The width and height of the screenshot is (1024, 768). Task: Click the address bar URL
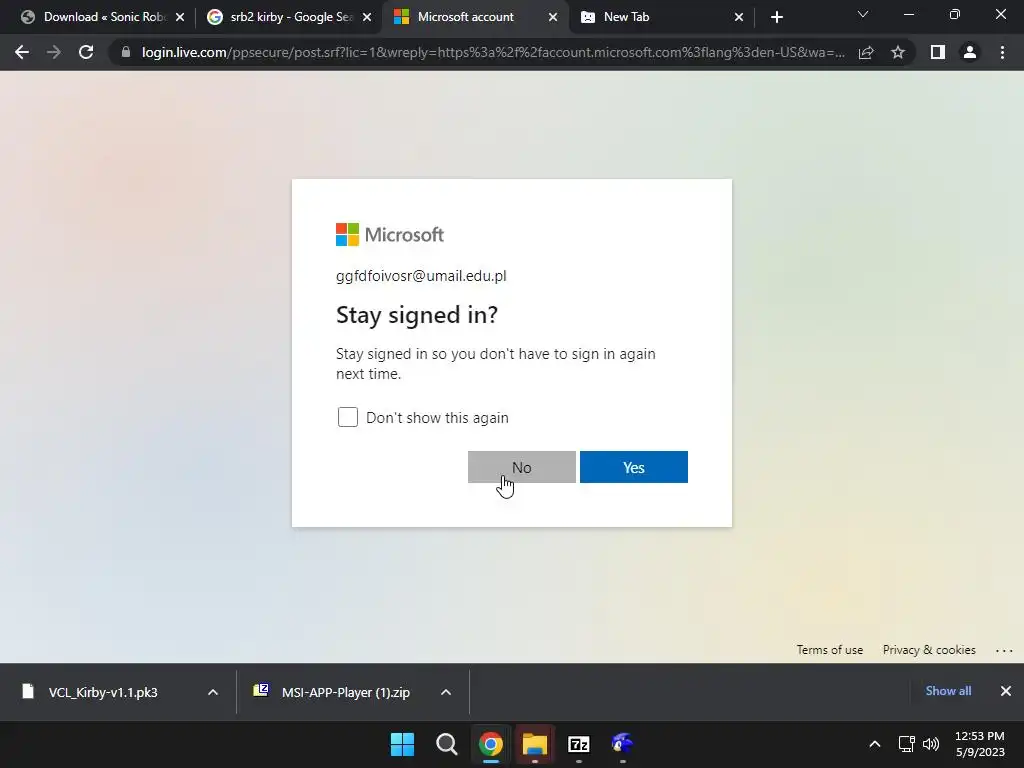pos(493,52)
